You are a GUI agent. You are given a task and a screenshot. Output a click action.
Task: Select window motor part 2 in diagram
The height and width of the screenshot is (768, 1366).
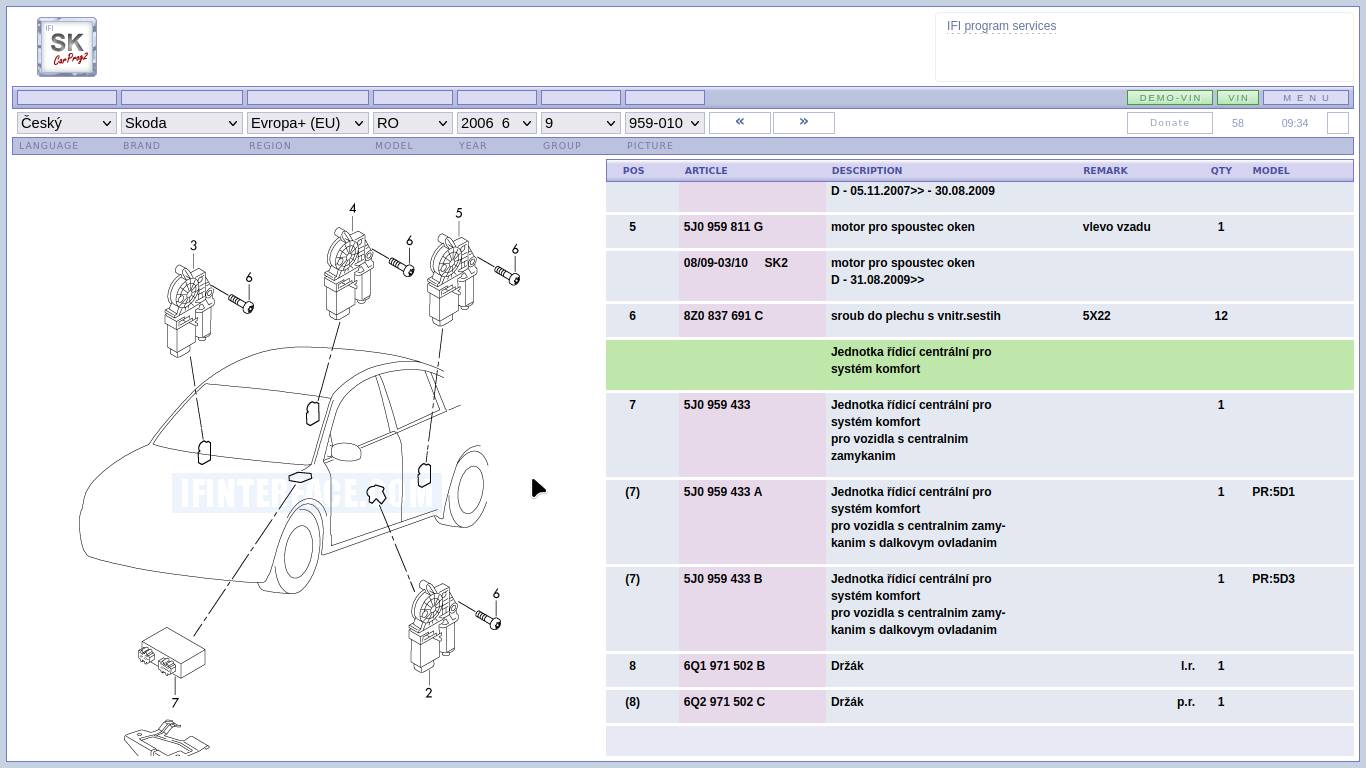tap(433, 625)
